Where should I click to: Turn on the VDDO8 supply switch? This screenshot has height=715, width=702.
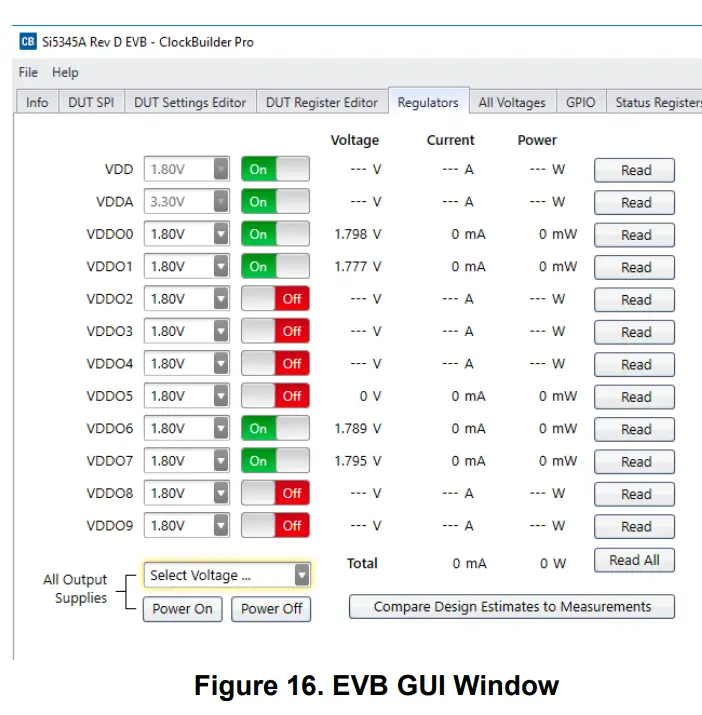tap(275, 493)
